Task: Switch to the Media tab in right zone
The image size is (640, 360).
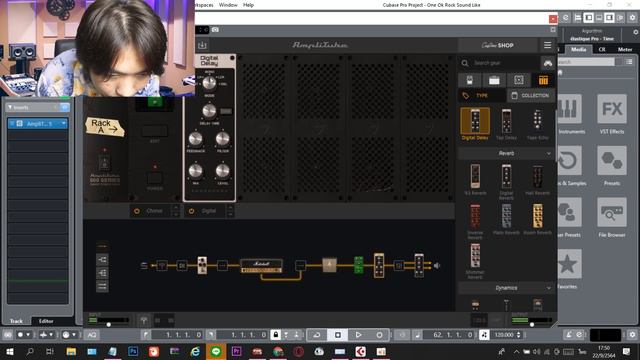Action: point(578,49)
